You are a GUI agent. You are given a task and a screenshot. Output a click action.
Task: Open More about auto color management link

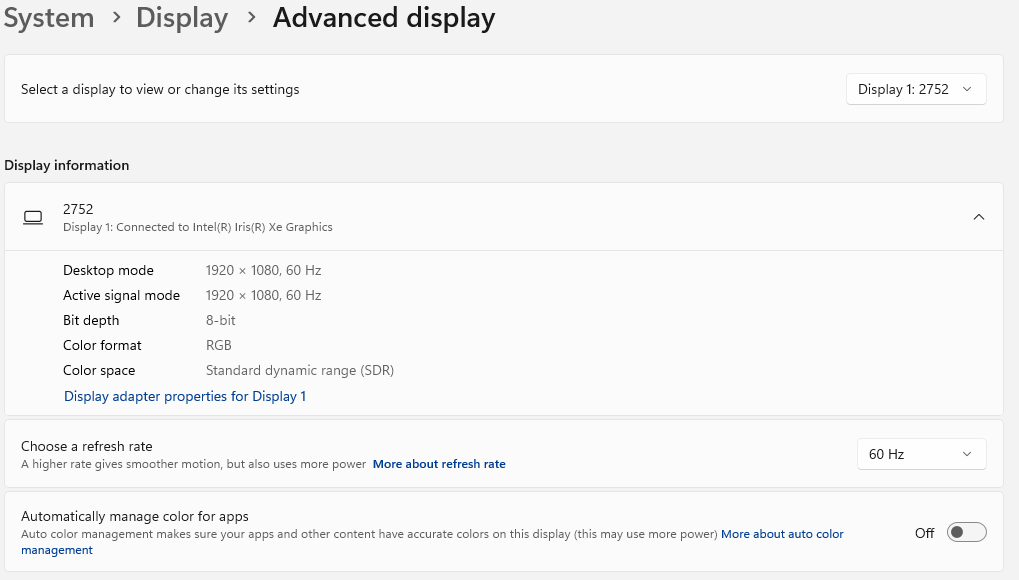781,534
